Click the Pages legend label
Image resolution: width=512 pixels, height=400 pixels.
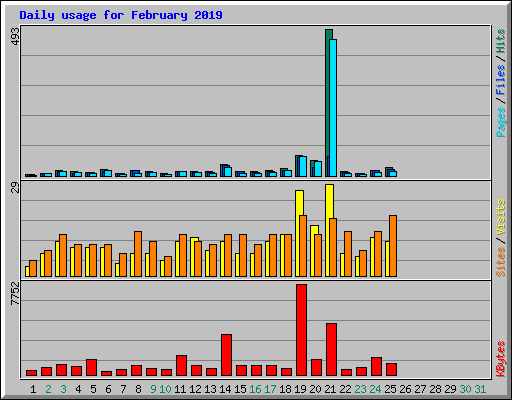pos(501,122)
